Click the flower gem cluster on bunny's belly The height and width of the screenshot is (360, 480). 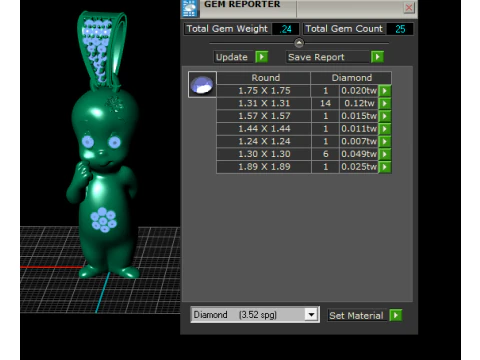pyautogui.click(x=104, y=220)
